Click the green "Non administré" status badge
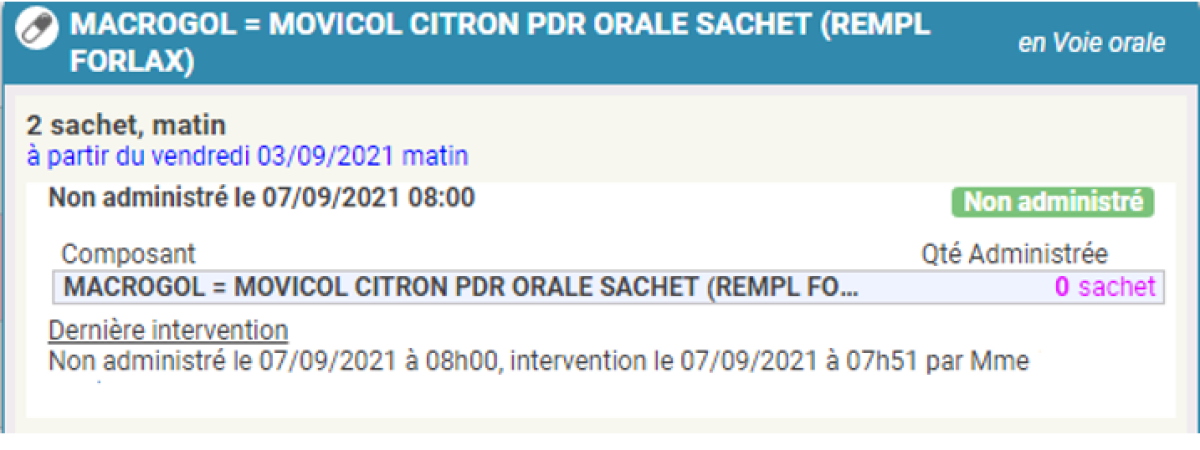 [x=1054, y=202]
